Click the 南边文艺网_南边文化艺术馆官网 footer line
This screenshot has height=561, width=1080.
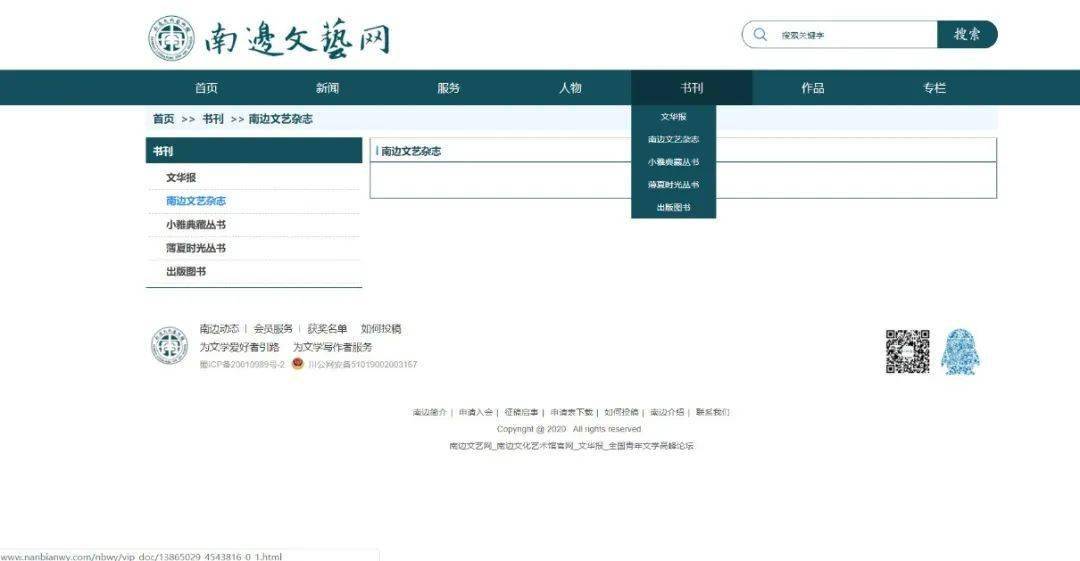571,446
